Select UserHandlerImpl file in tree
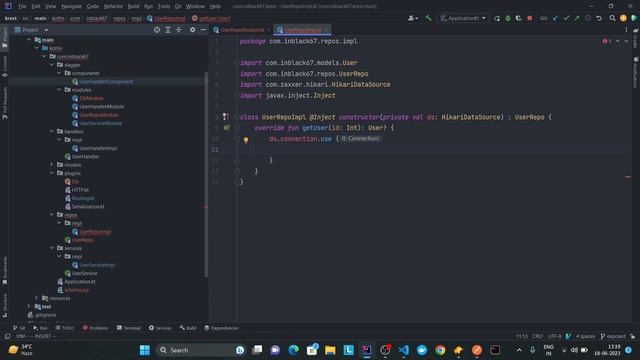The height and width of the screenshot is (360, 640). 98,148
